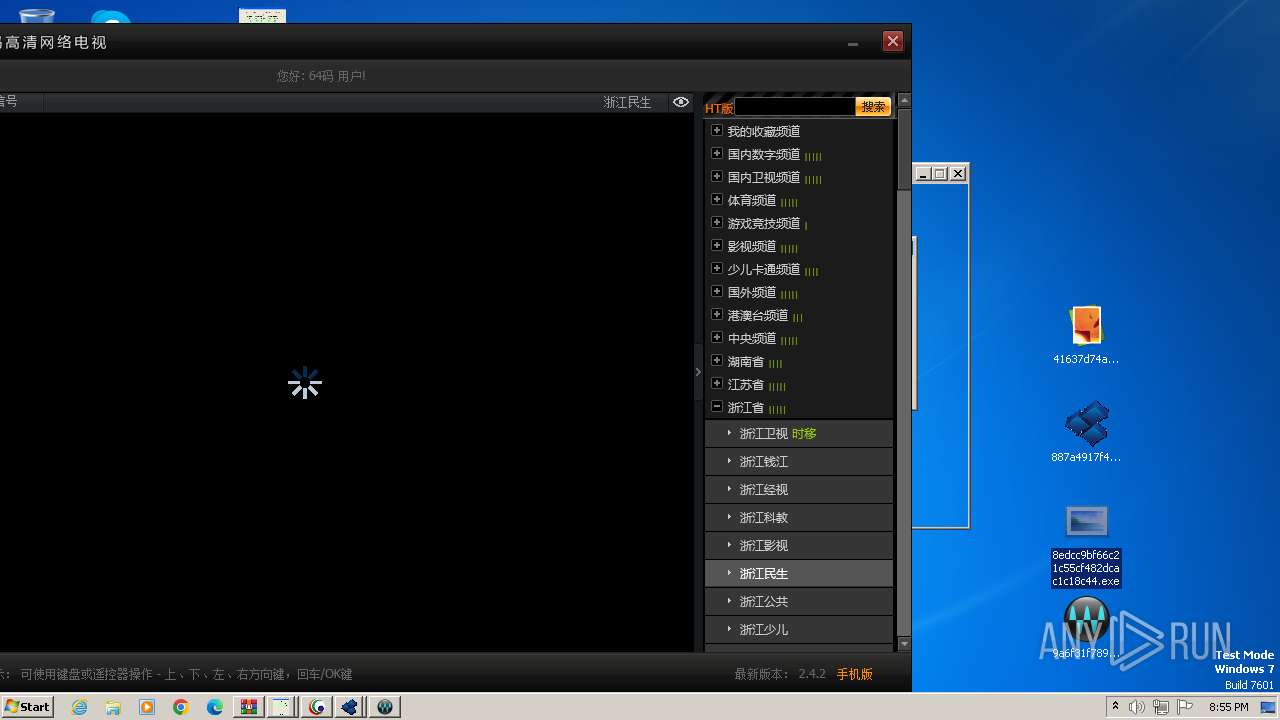Open Windows Media Player on taskbar
Image resolution: width=1280 pixels, height=720 pixels.
tap(147, 707)
